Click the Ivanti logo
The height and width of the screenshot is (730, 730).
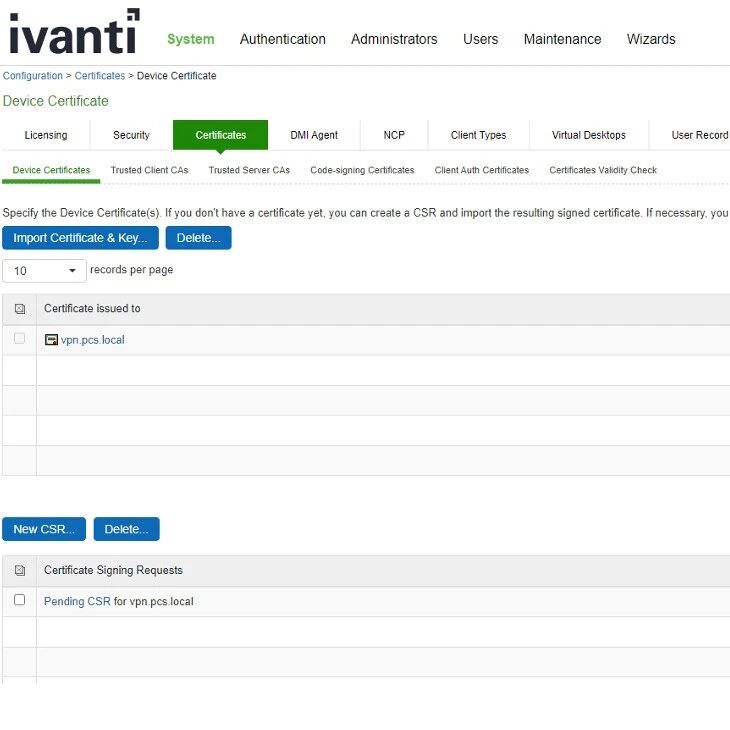[74, 31]
